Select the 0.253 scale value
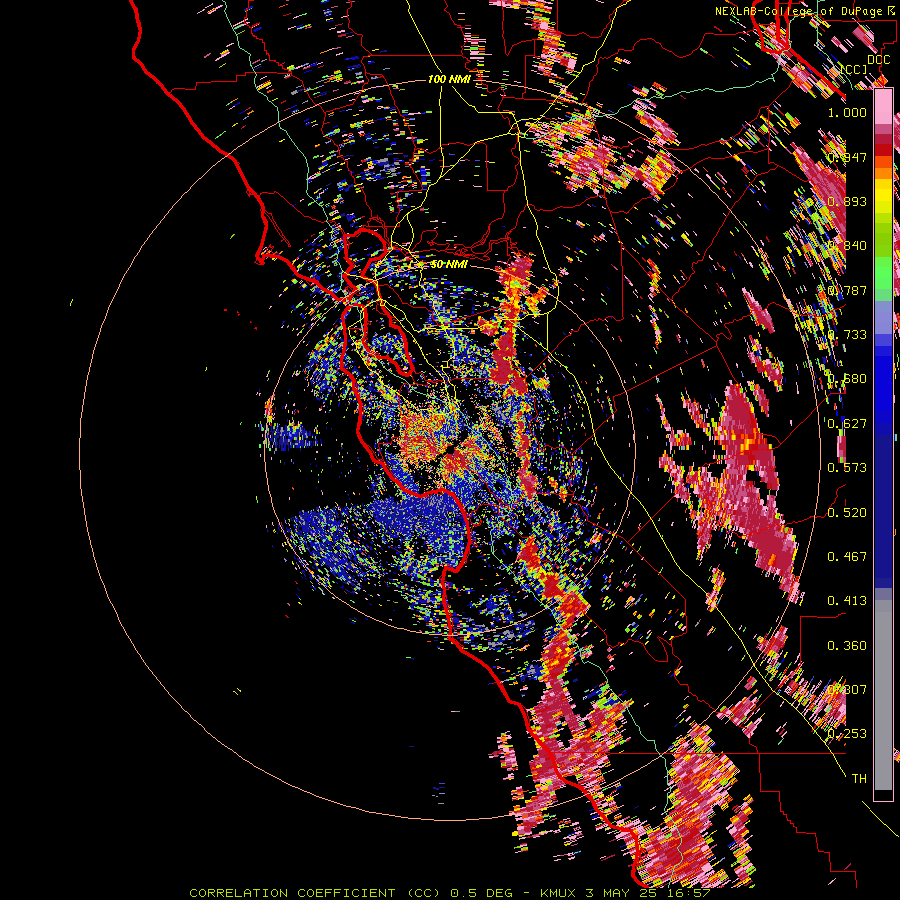 tap(847, 734)
